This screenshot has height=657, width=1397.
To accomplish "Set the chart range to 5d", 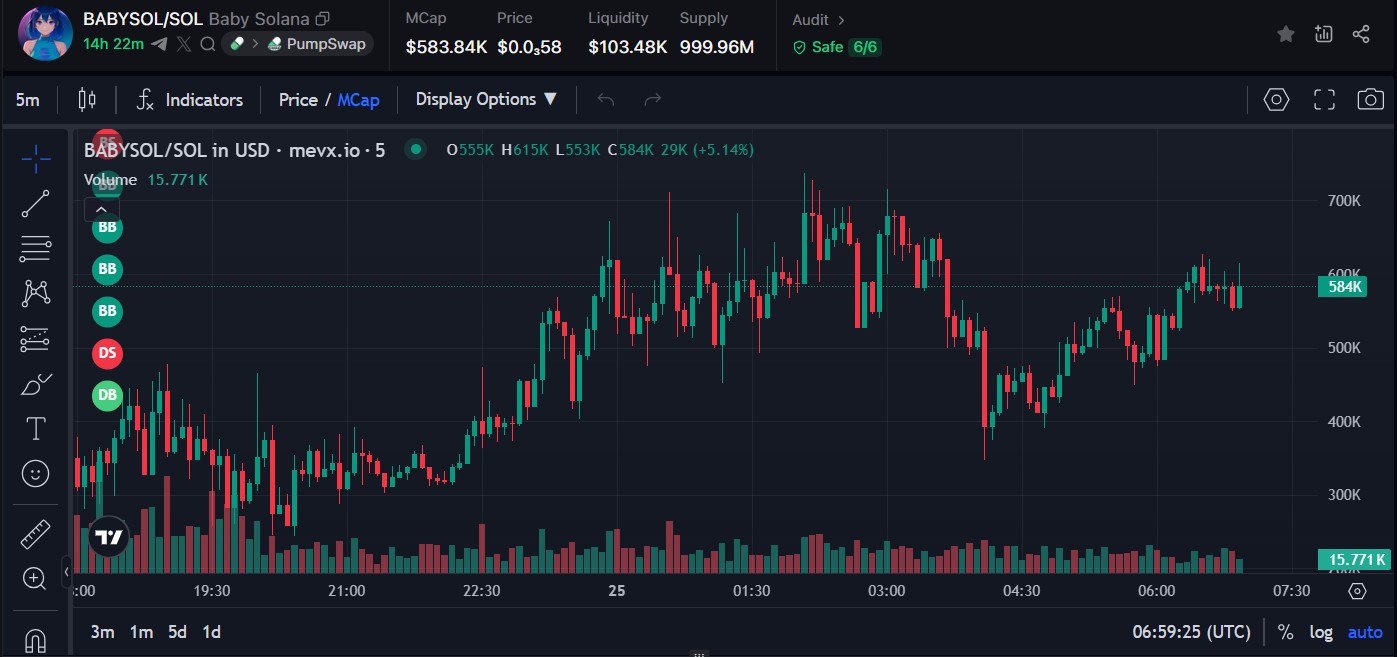I will click(177, 632).
